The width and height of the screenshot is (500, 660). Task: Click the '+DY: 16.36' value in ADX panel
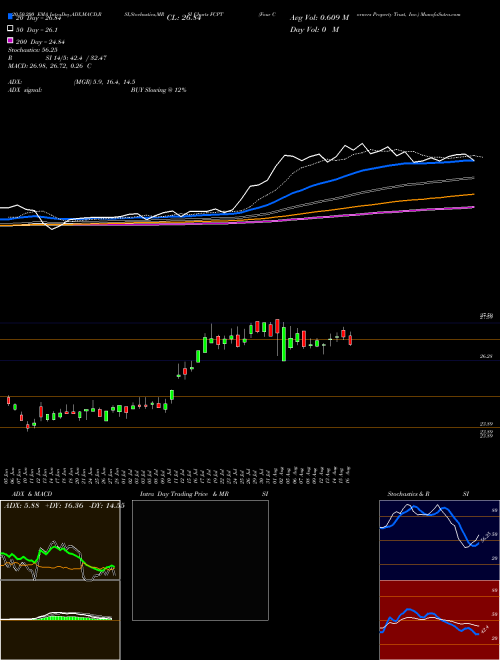coord(63,506)
